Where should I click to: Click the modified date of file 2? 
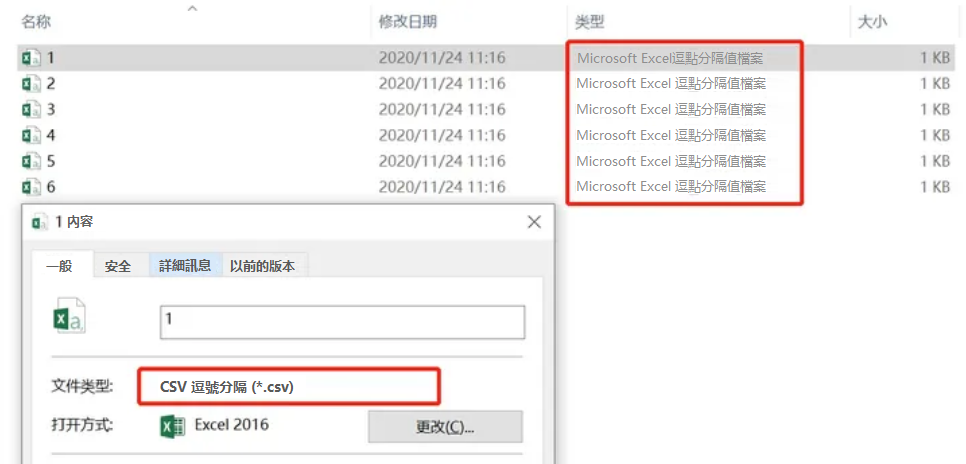(442, 83)
